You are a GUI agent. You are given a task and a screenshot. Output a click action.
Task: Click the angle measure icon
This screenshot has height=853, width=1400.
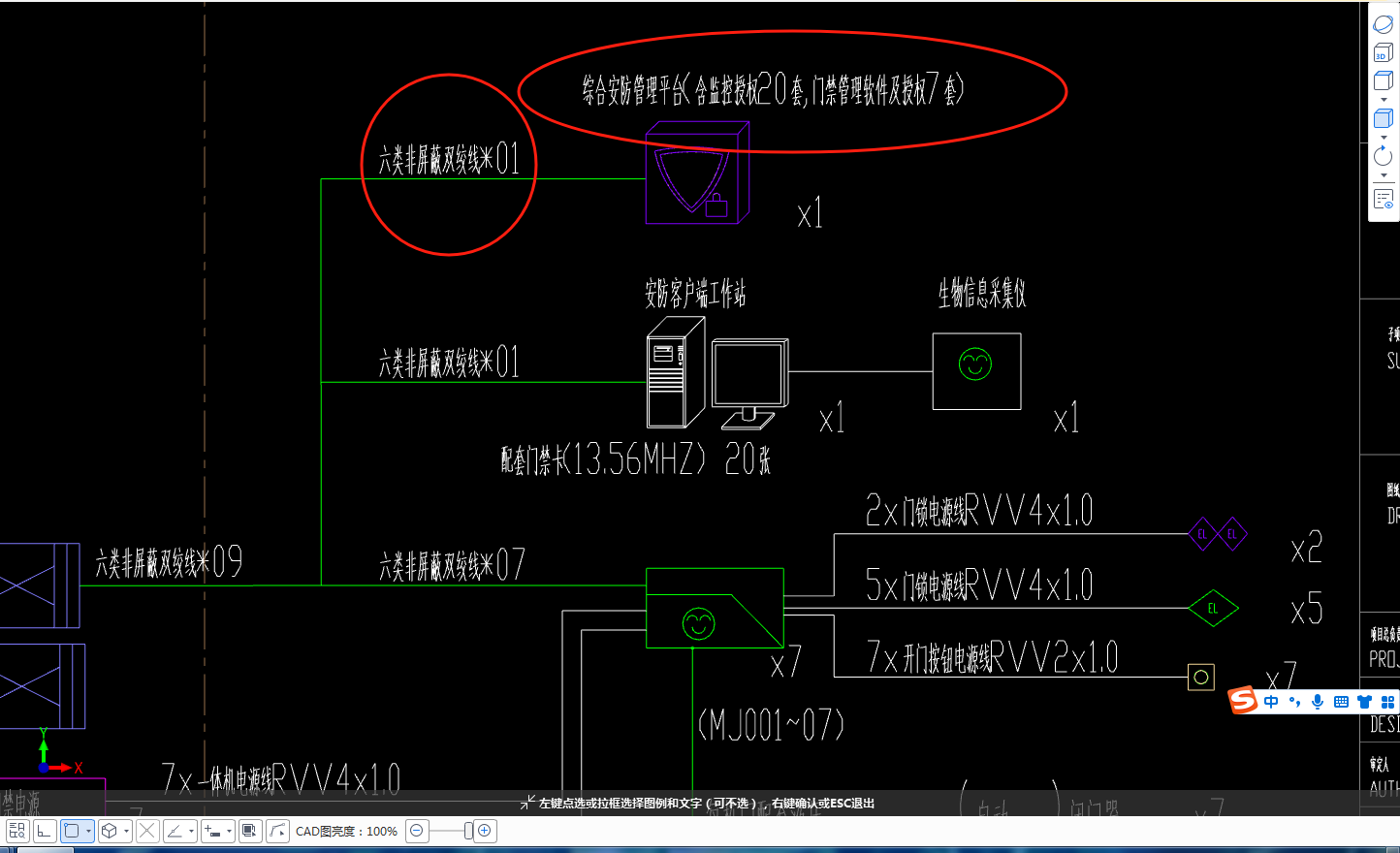[175, 831]
